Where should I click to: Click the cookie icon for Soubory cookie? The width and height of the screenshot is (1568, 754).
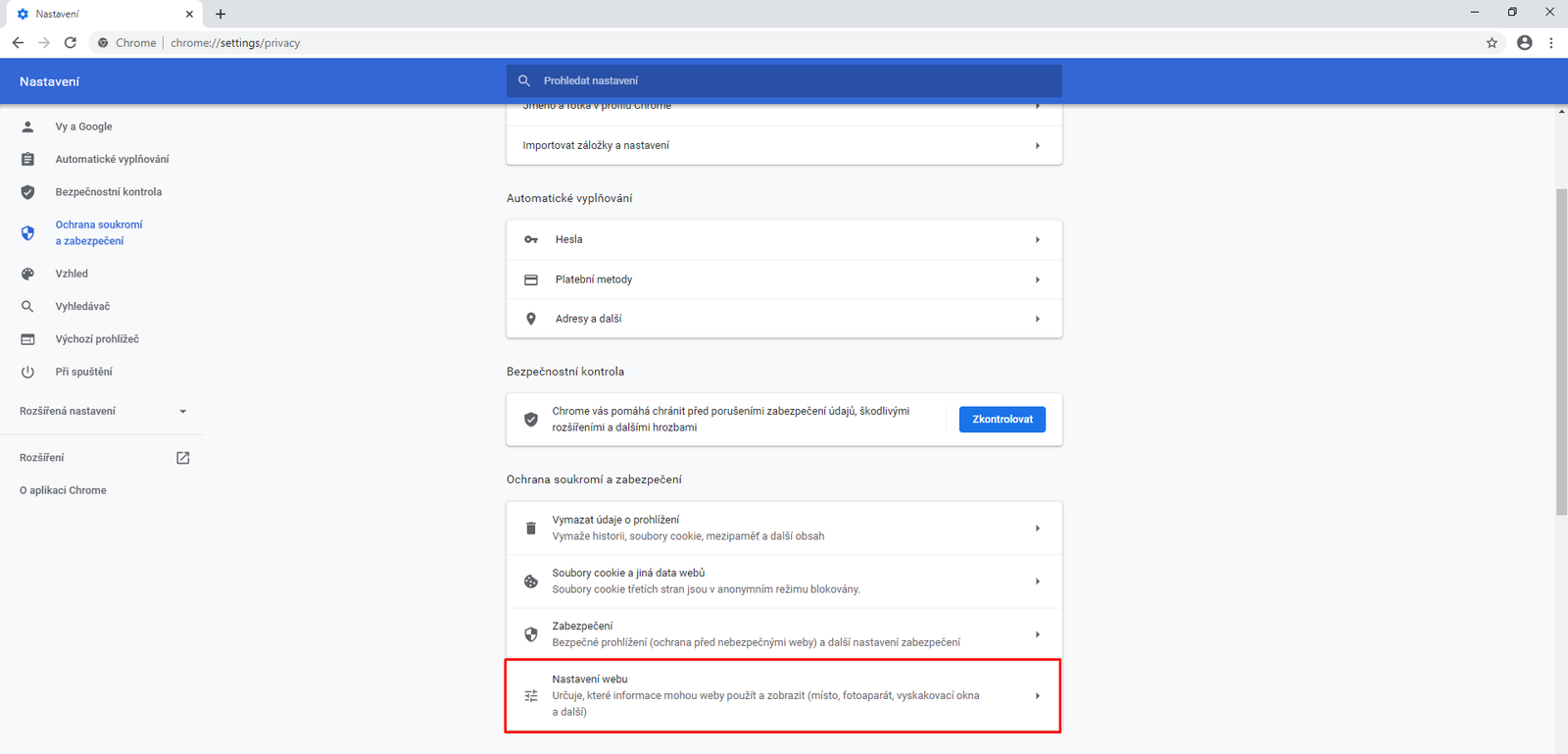[x=531, y=581]
